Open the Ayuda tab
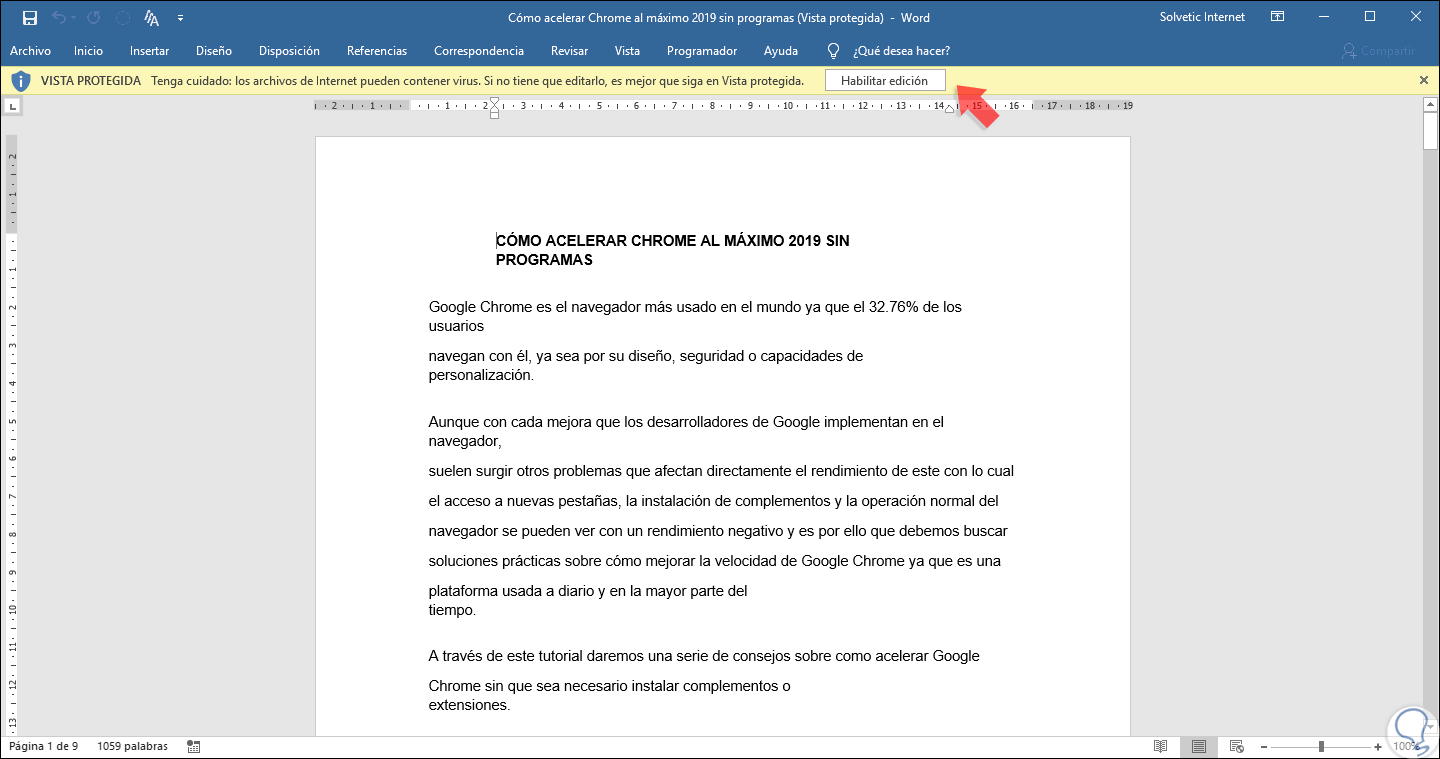Image resolution: width=1440 pixels, height=759 pixels. tap(781, 51)
